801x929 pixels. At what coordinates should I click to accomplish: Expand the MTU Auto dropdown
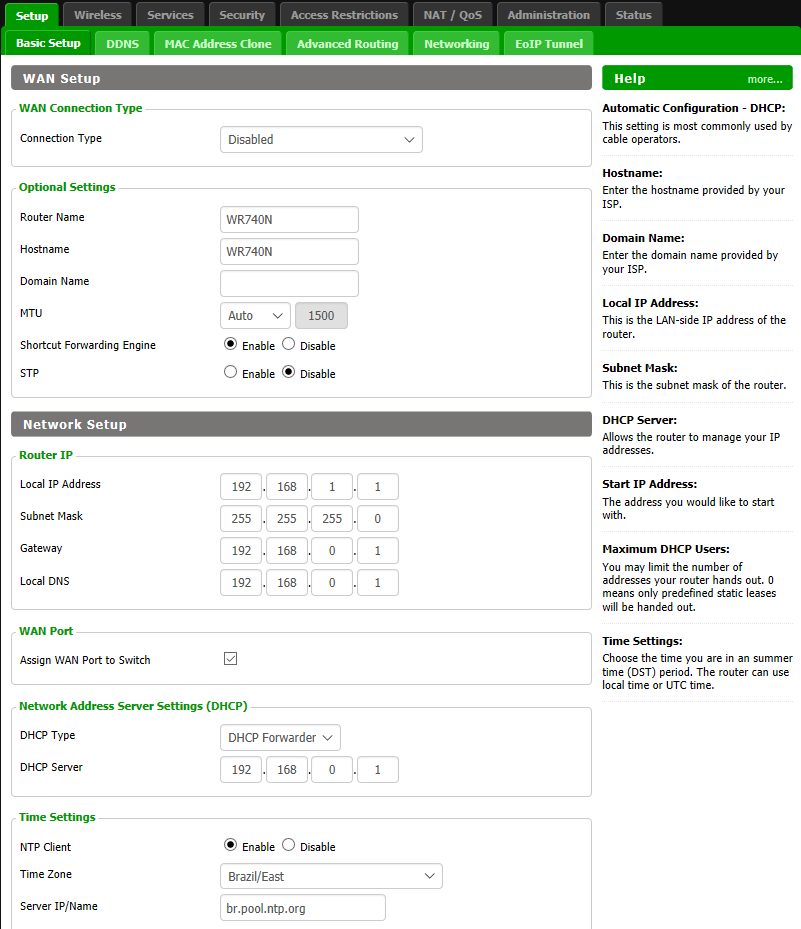coord(255,316)
